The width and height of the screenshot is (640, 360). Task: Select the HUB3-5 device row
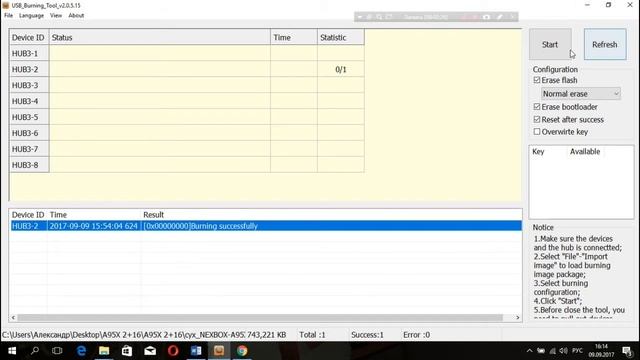point(187,117)
